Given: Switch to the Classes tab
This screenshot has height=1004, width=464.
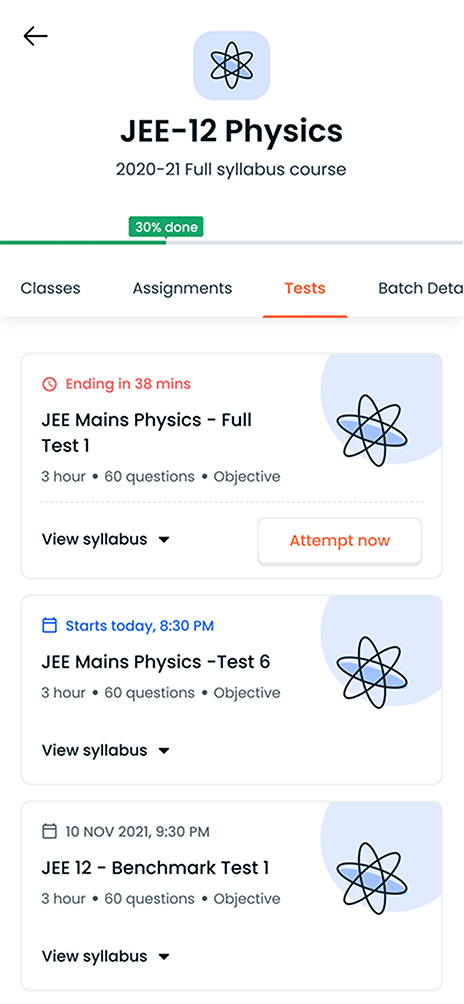Looking at the screenshot, I should coord(51,288).
